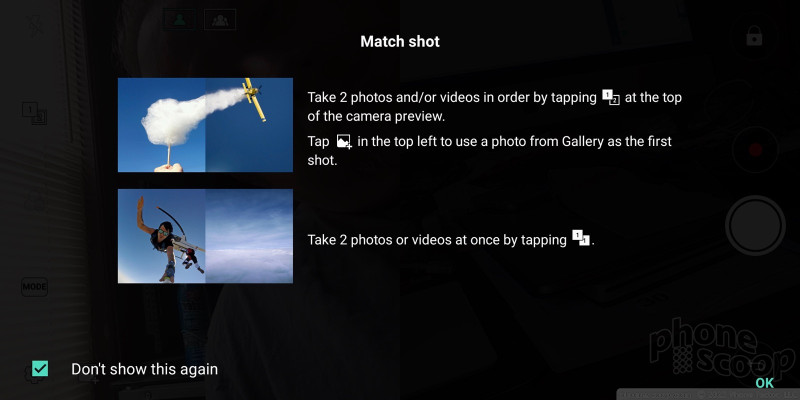Viewport: 800px width, 400px height.
Task: Open the dimmed MODE button
Action: tap(34, 287)
